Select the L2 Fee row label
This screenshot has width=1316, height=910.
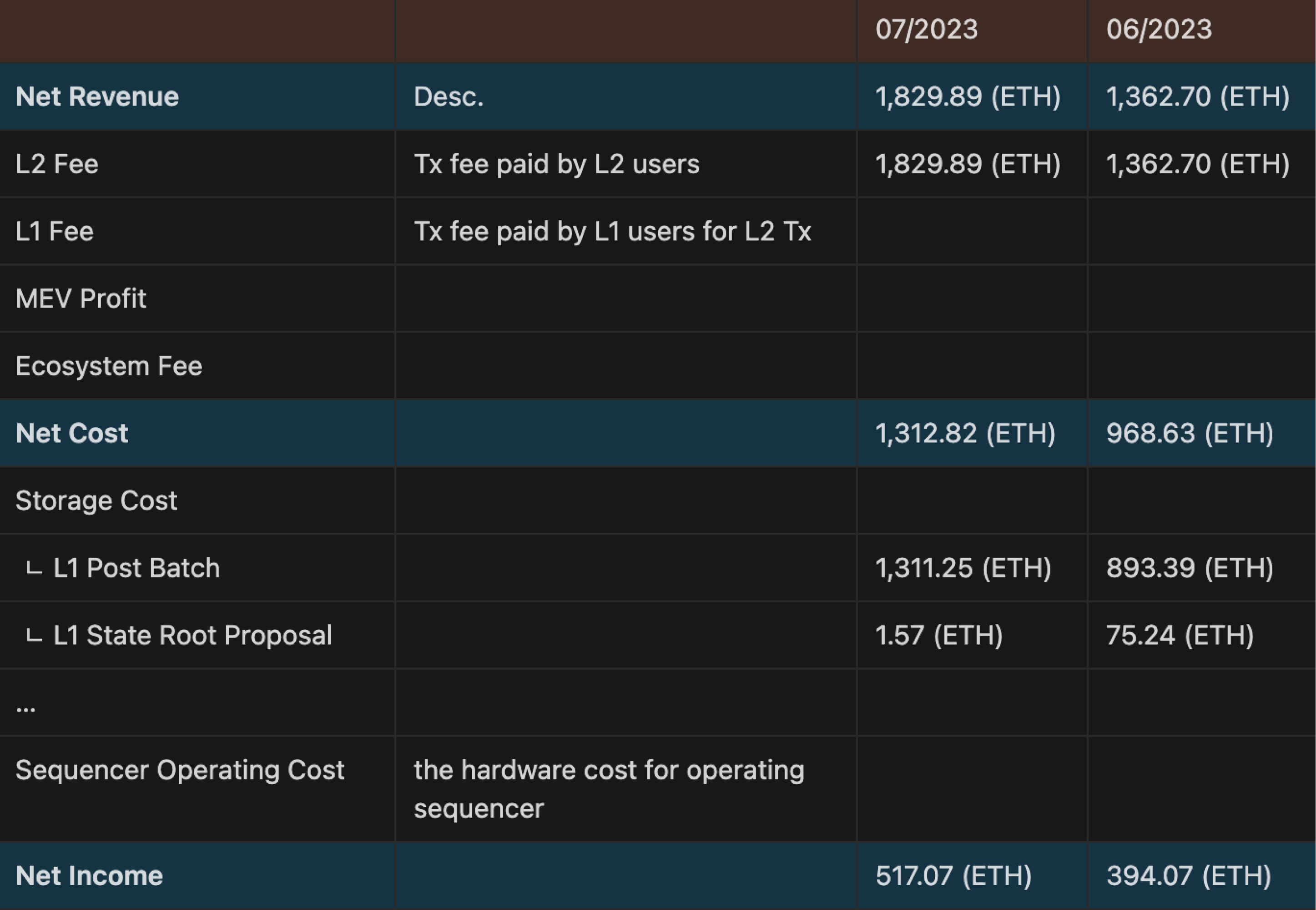click(57, 164)
